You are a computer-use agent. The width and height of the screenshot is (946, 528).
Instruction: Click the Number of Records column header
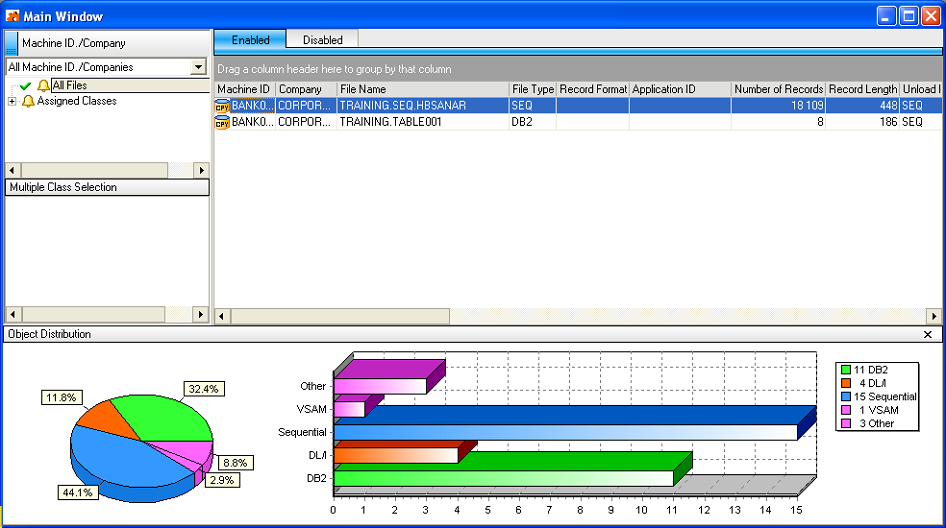(778, 89)
